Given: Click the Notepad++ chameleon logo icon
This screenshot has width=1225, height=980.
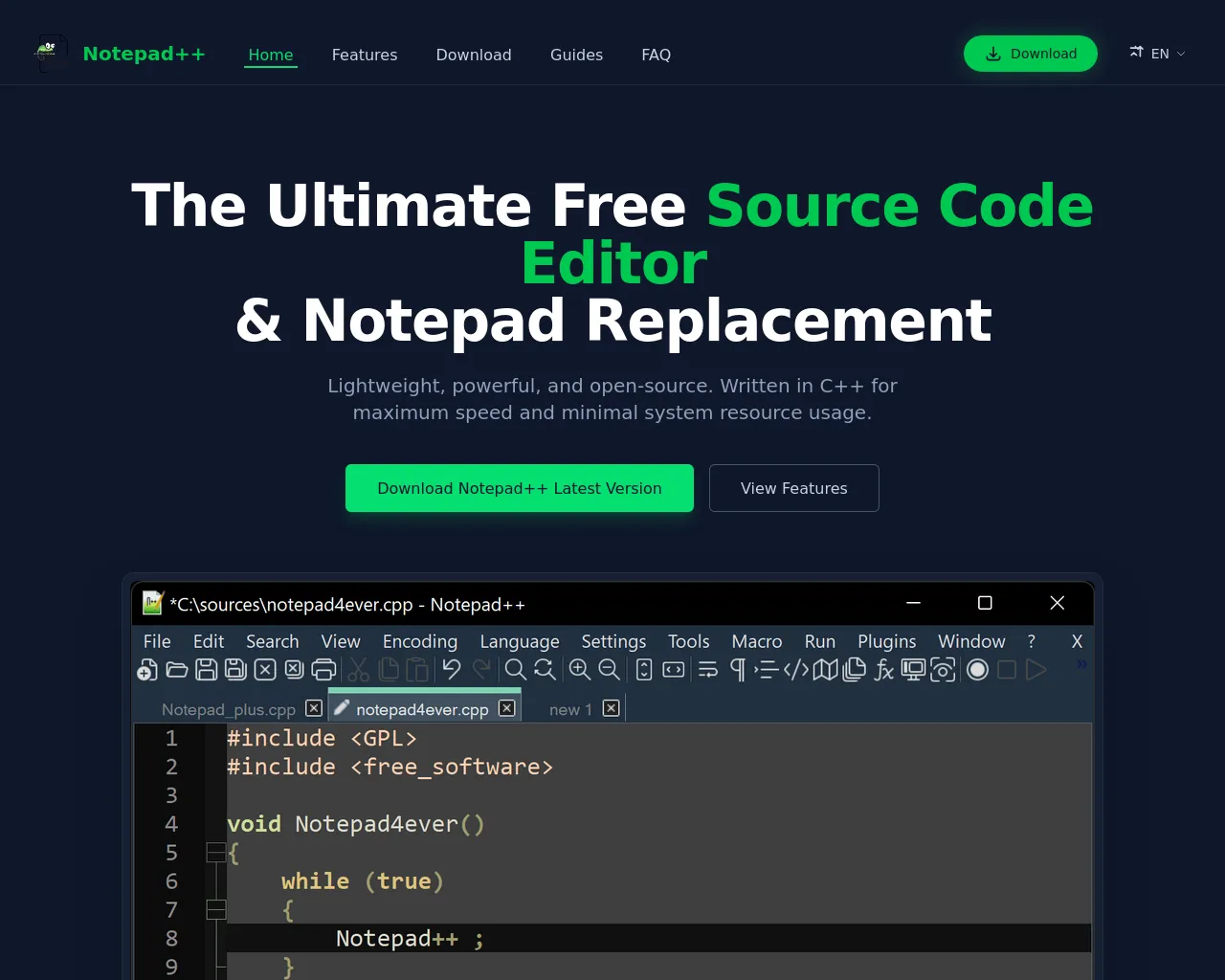Looking at the screenshot, I should pyautogui.click(x=51, y=54).
